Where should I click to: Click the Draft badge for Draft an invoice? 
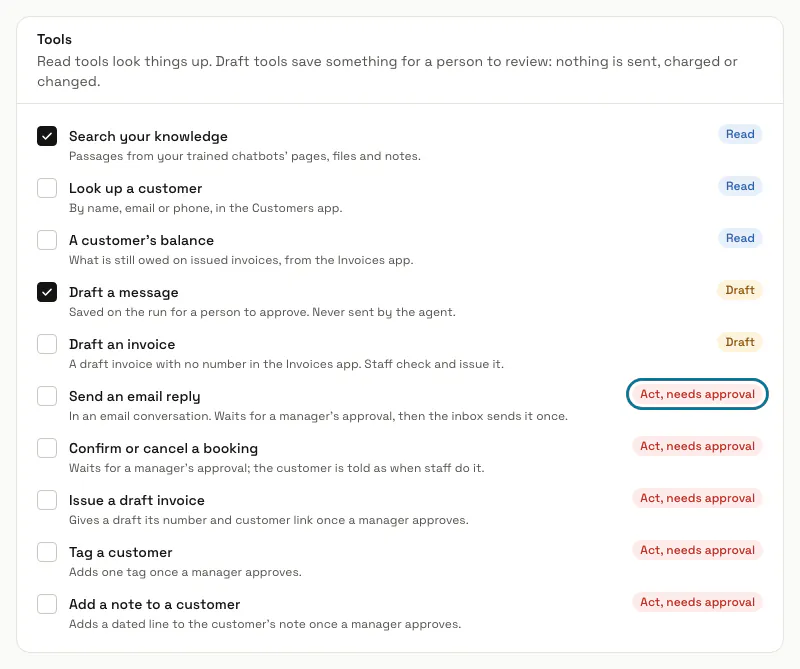(740, 342)
